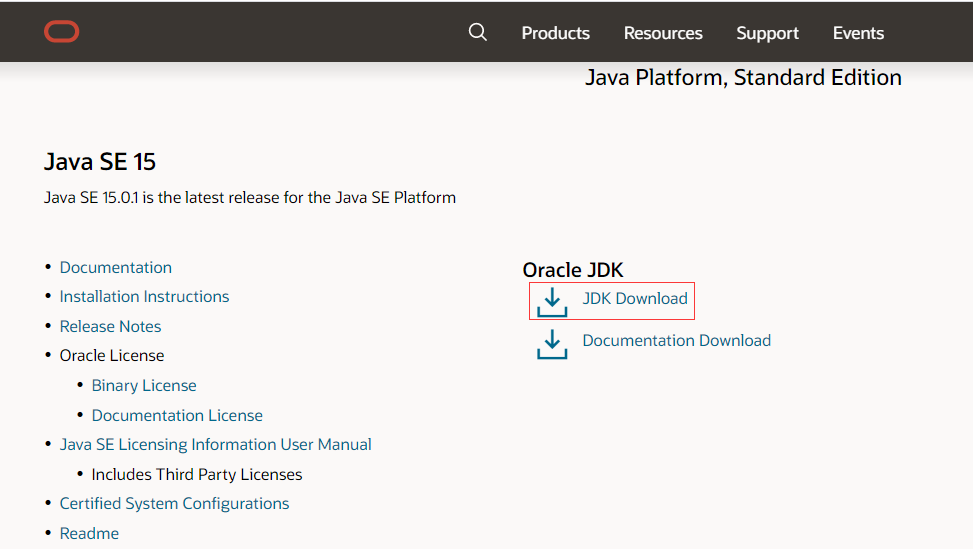Image resolution: width=973 pixels, height=549 pixels.
Task: Open the Binary License link
Action: [x=144, y=385]
